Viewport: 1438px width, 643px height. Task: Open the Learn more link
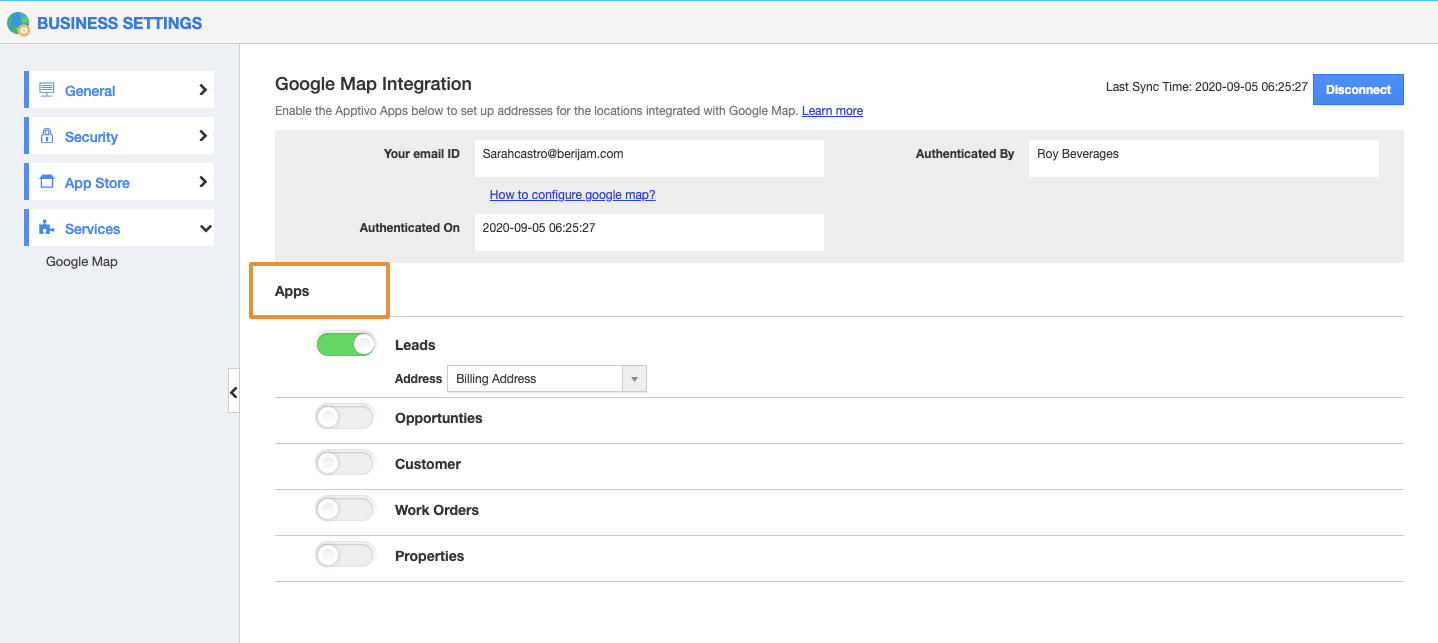coord(832,111)
